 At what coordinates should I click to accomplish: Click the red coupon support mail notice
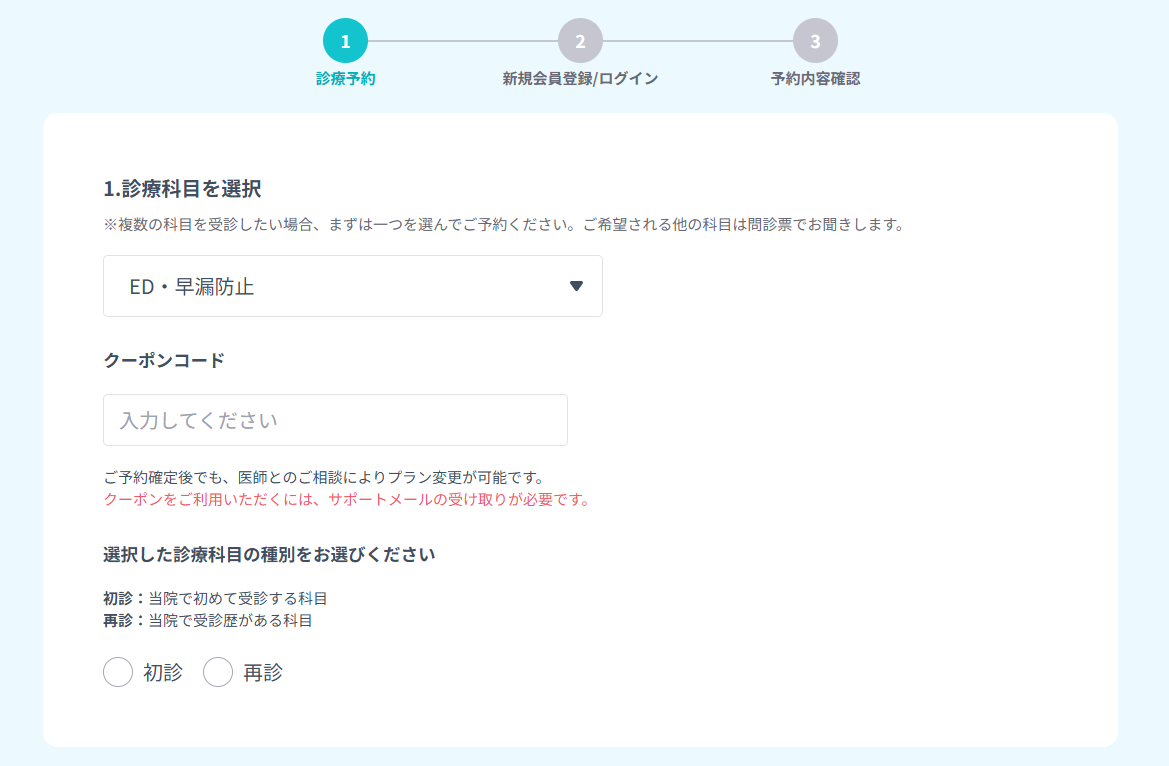click(346, 499)
